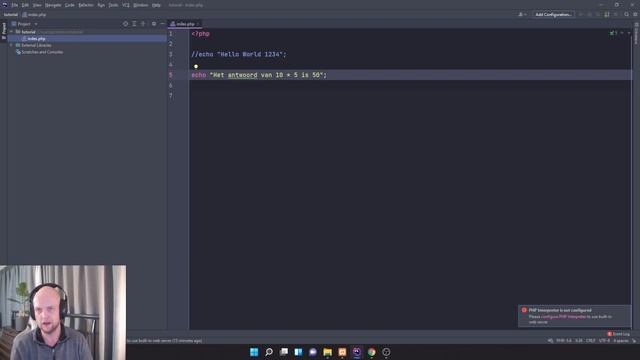Toggle the Project side tab
This screenshot has height=360, width=640.
(x=4, y=31)
